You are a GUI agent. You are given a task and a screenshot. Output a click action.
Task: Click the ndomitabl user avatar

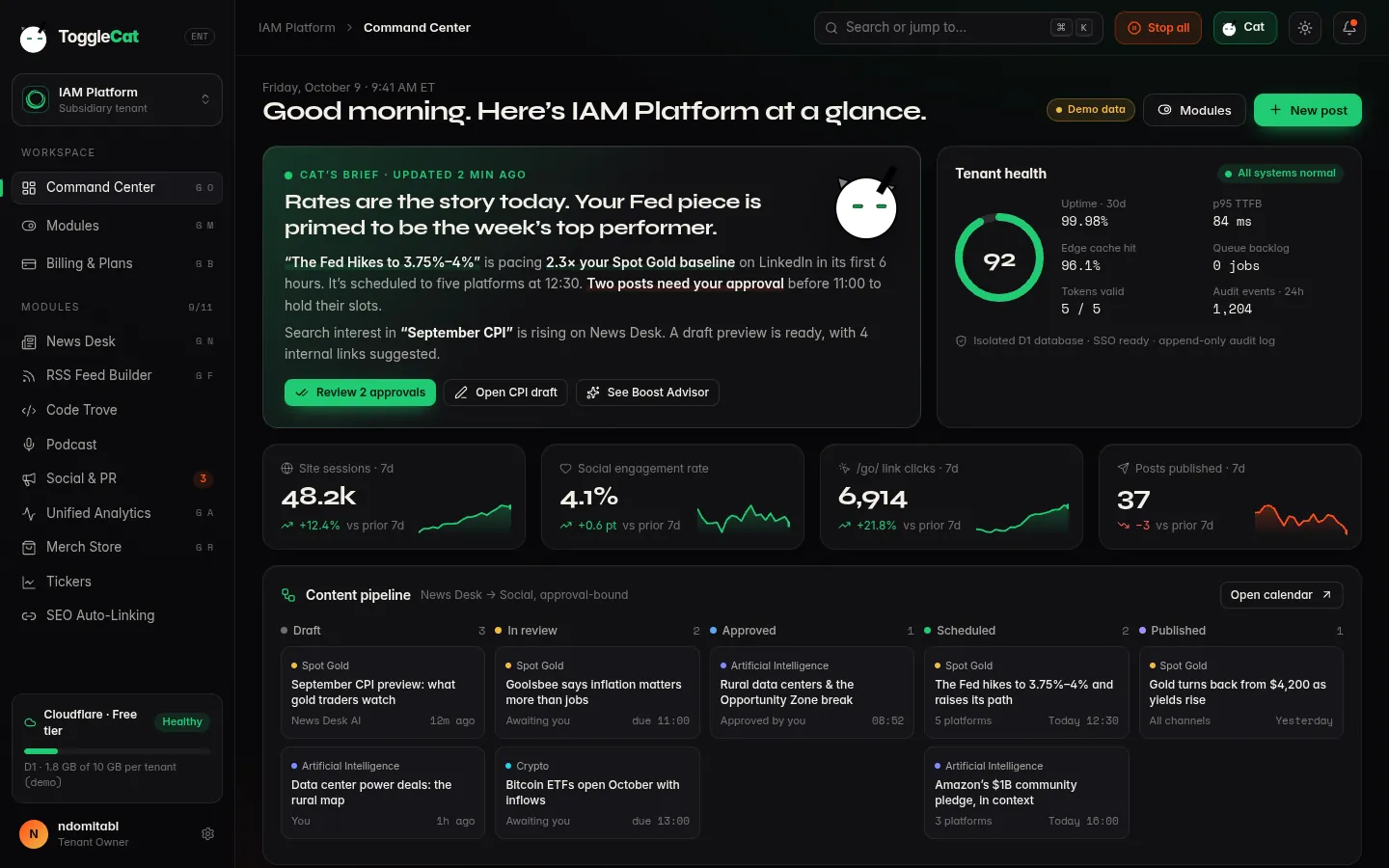(34, 833)
